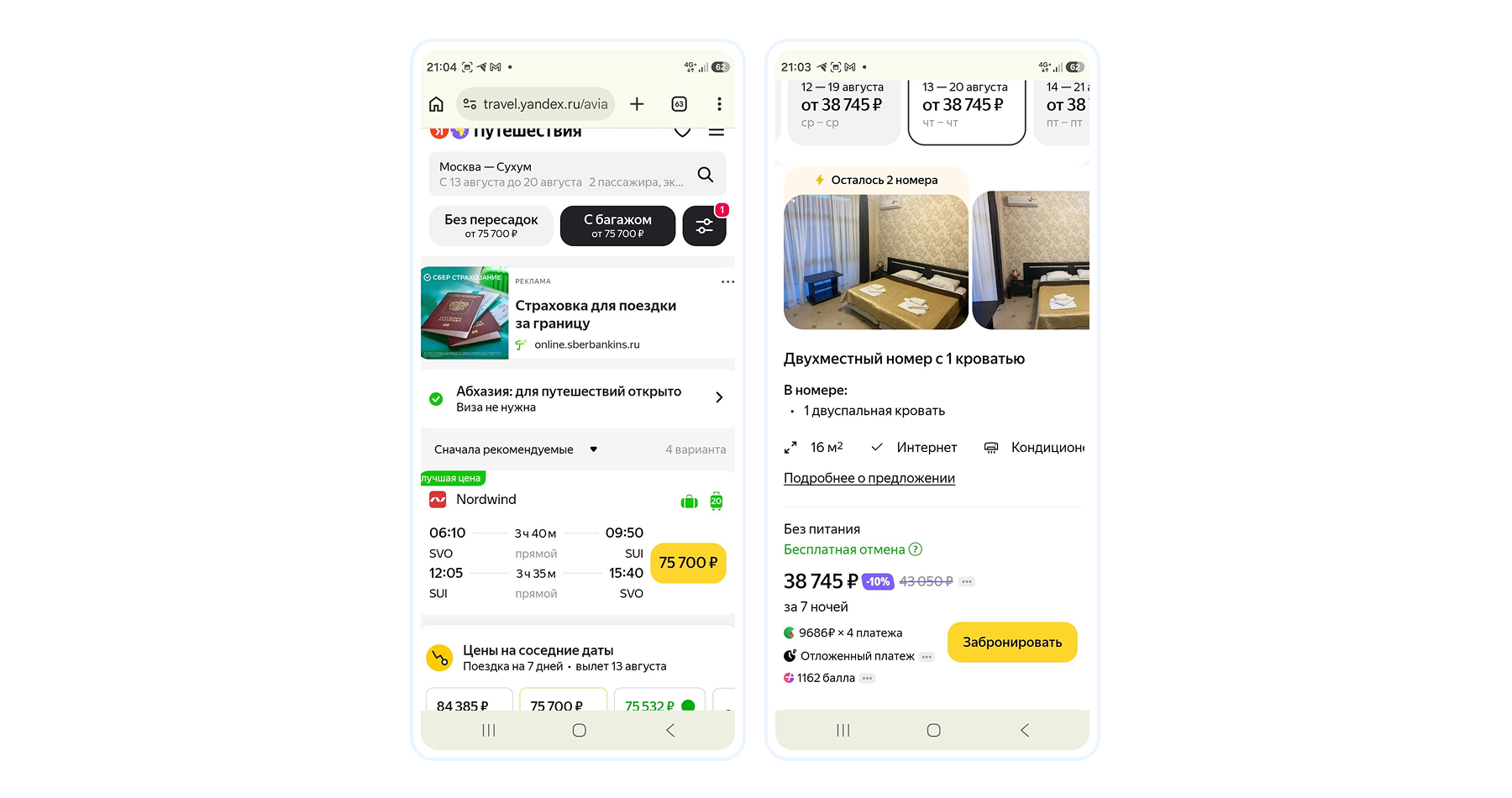Tap the search magnifier in route field
1512x798 pixels.
click(x=706, y=174)
